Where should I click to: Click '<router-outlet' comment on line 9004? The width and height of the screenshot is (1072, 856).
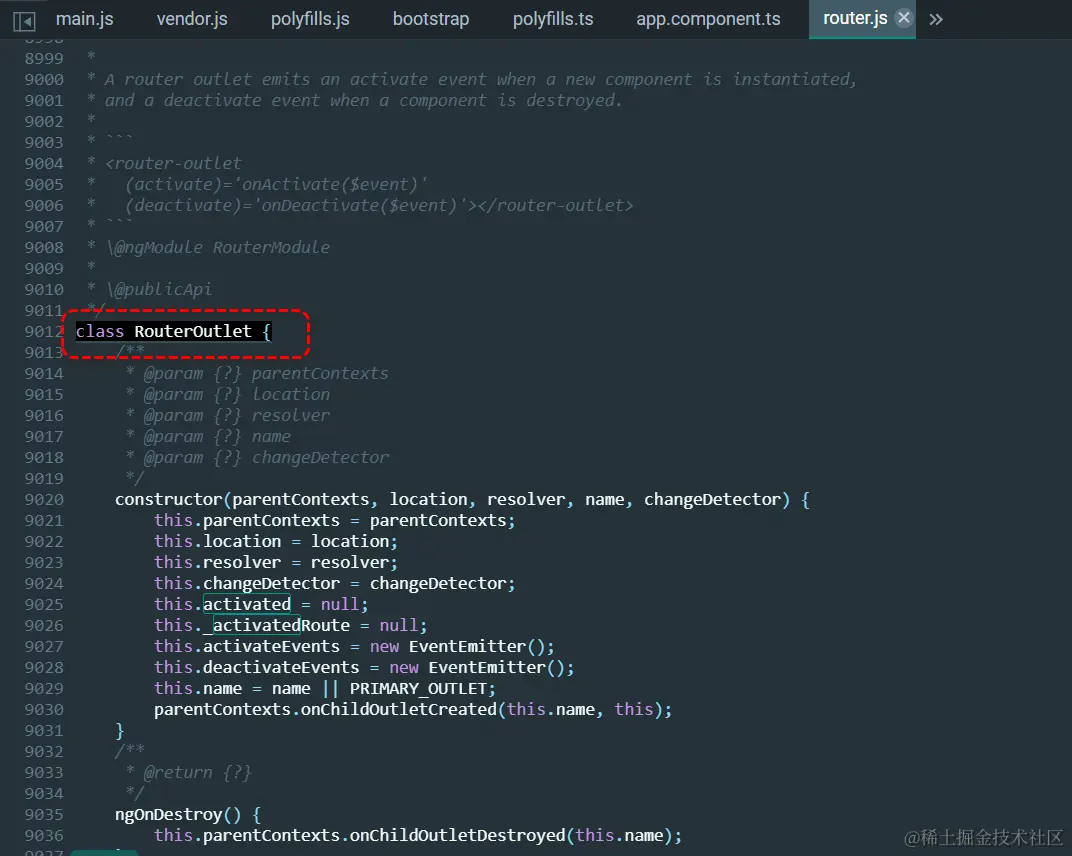174,163
